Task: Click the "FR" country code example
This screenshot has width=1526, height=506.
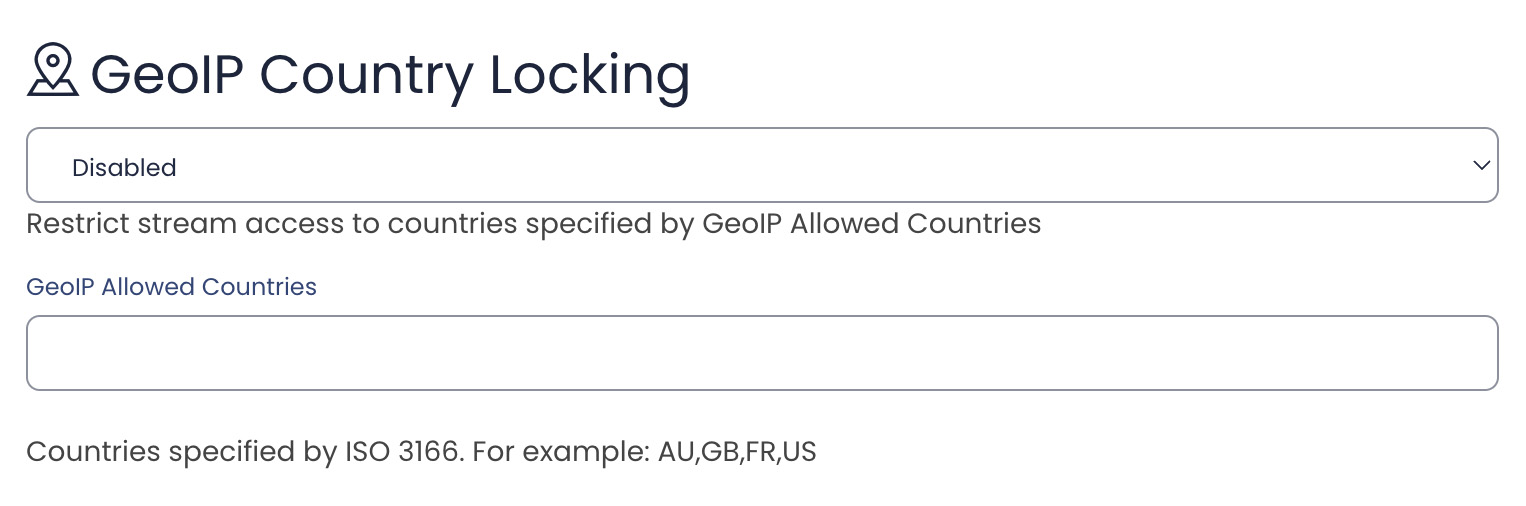Action: (x=761, y=452)
